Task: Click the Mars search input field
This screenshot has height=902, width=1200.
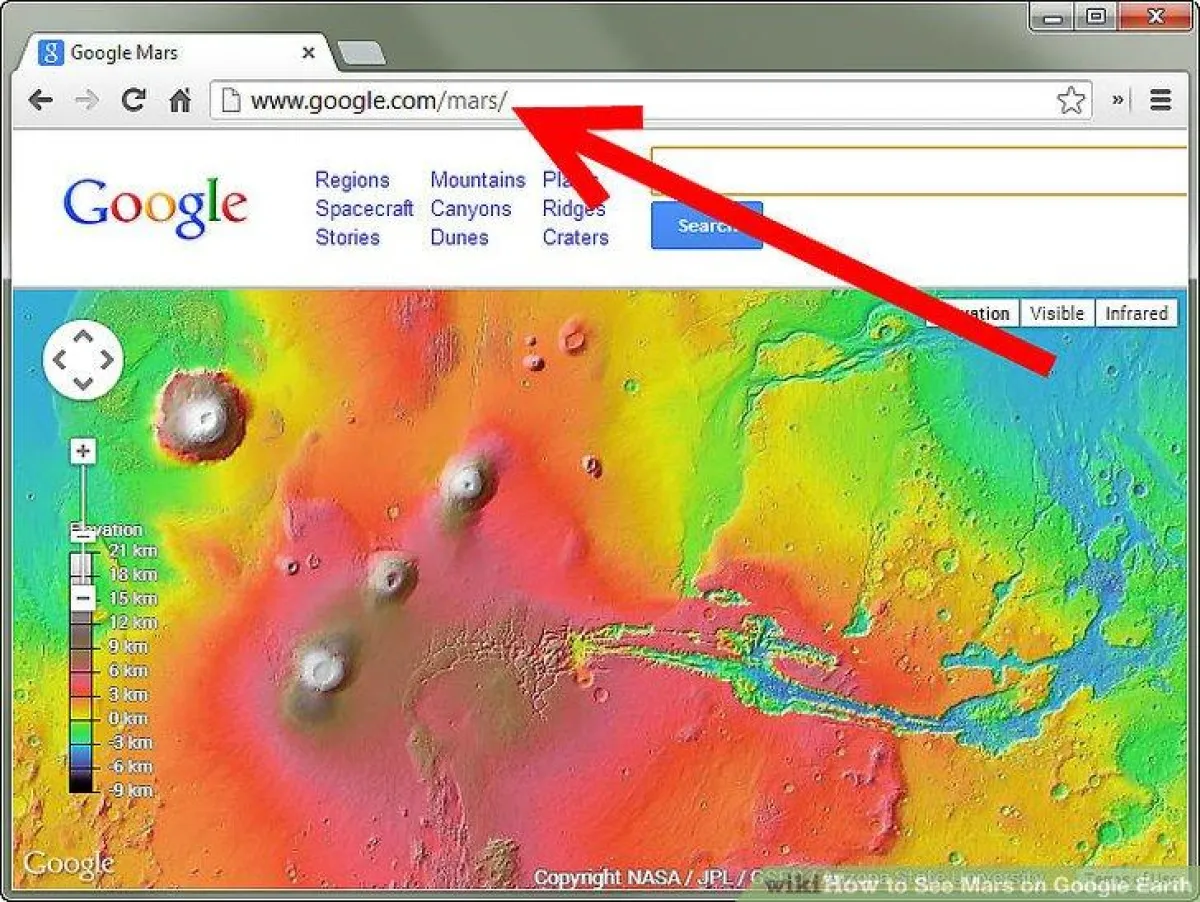Action: (920, 170)
